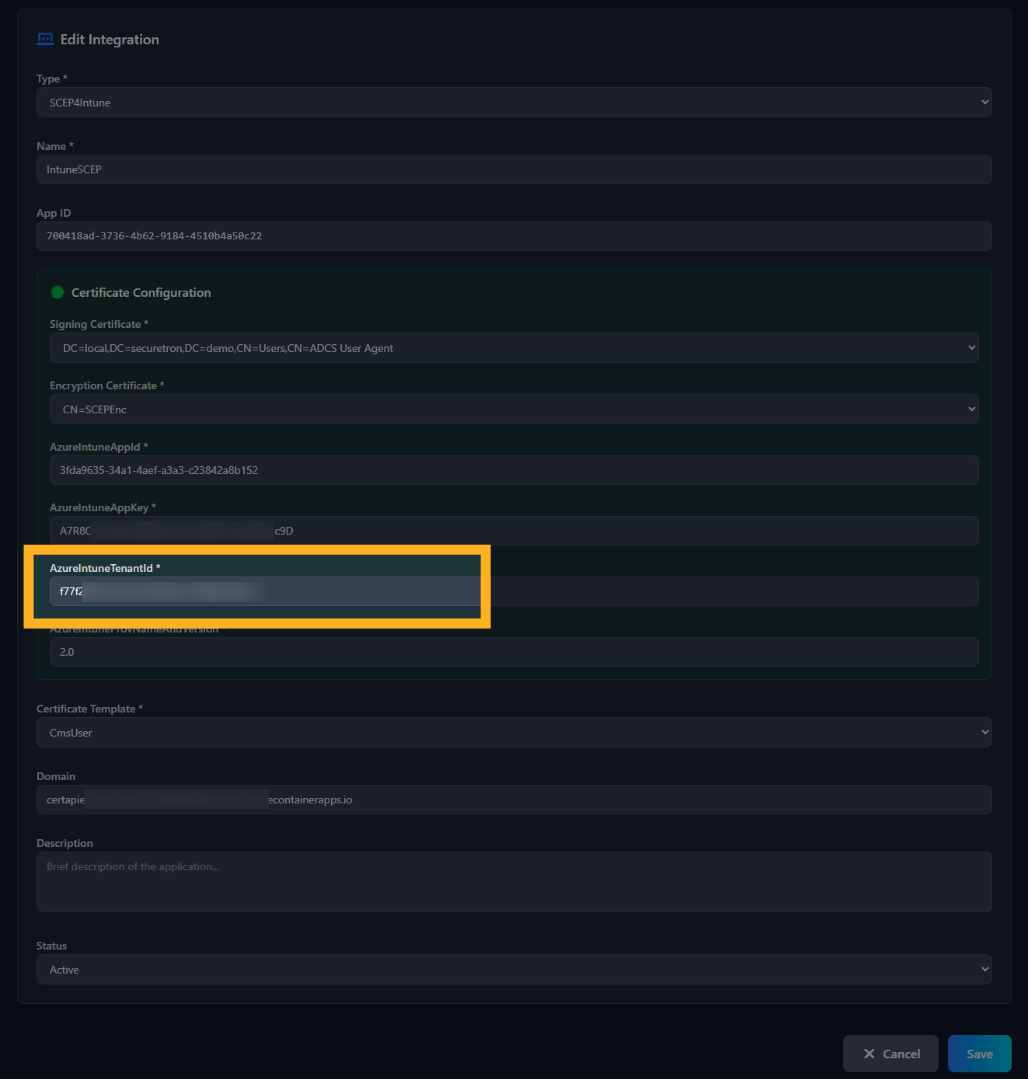Open the Encryption Certificate dropdown showing CN=SCEPEnc
The width and height of the screenshot is (1028, 1079).
514,408
